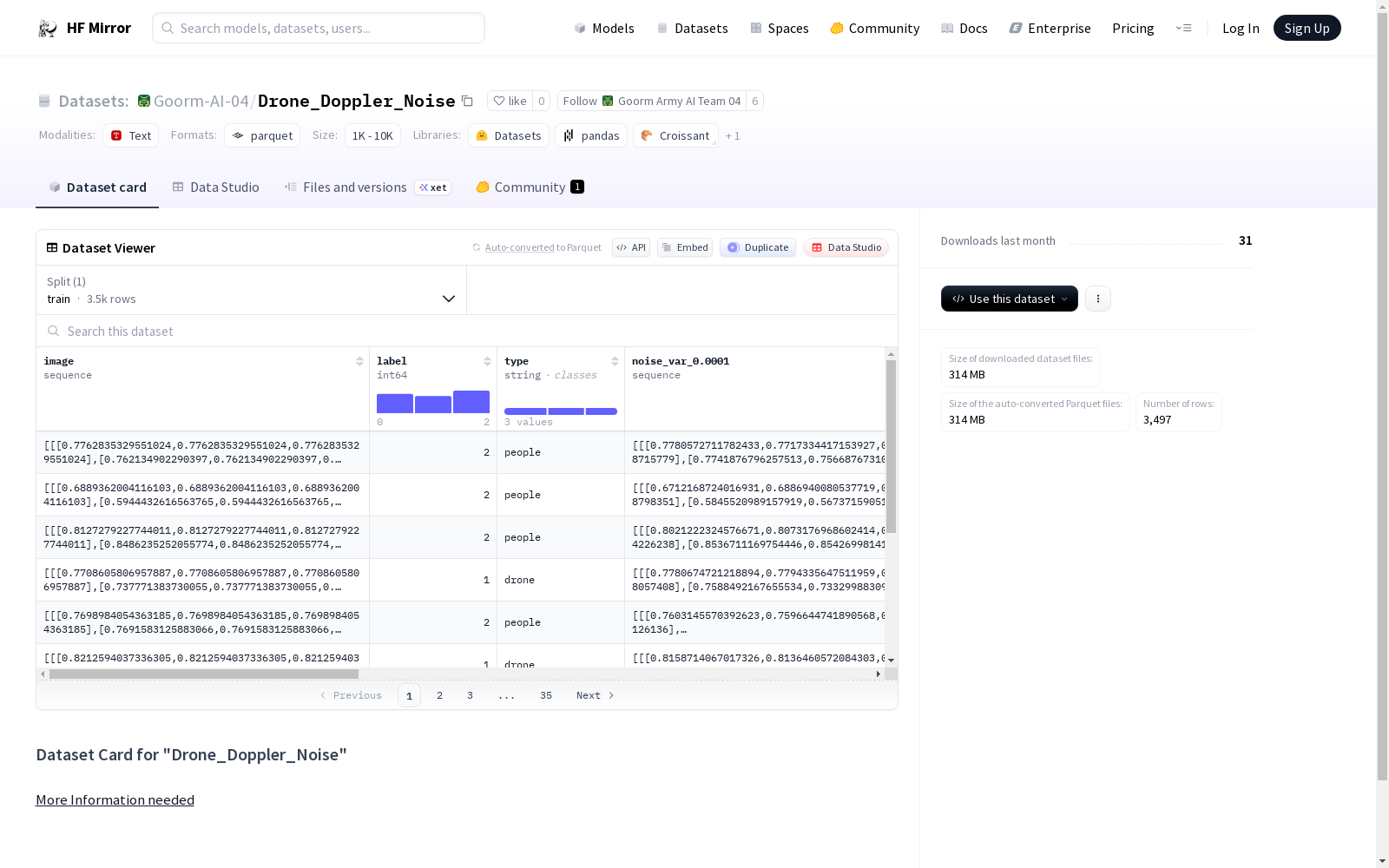Follow Goorm Army AI Team 04
1389x868 pixels.
652,101
